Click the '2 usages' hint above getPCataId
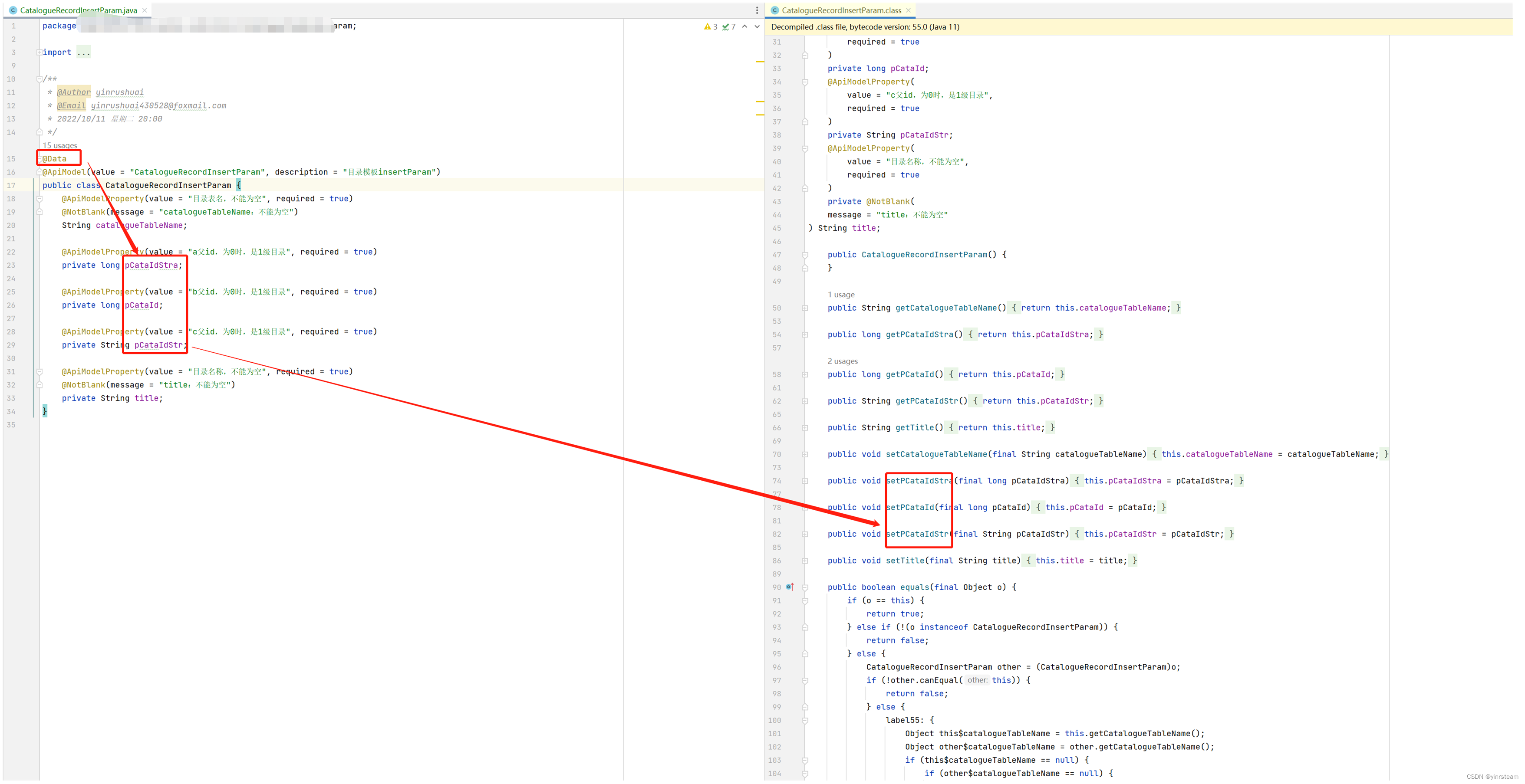The width and height of the screenshot is (1525, 784). 843,361
